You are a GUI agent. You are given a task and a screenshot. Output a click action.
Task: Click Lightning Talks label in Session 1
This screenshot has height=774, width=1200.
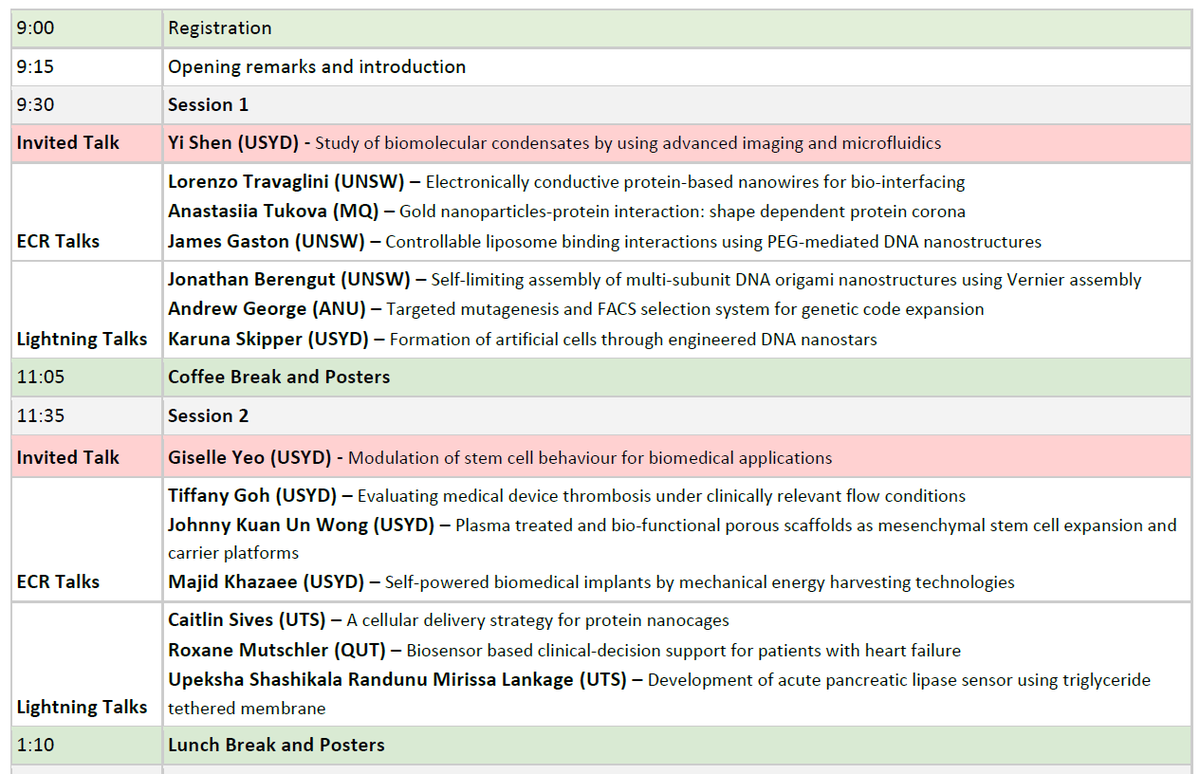pyautogui.click(x=82, y=339)
